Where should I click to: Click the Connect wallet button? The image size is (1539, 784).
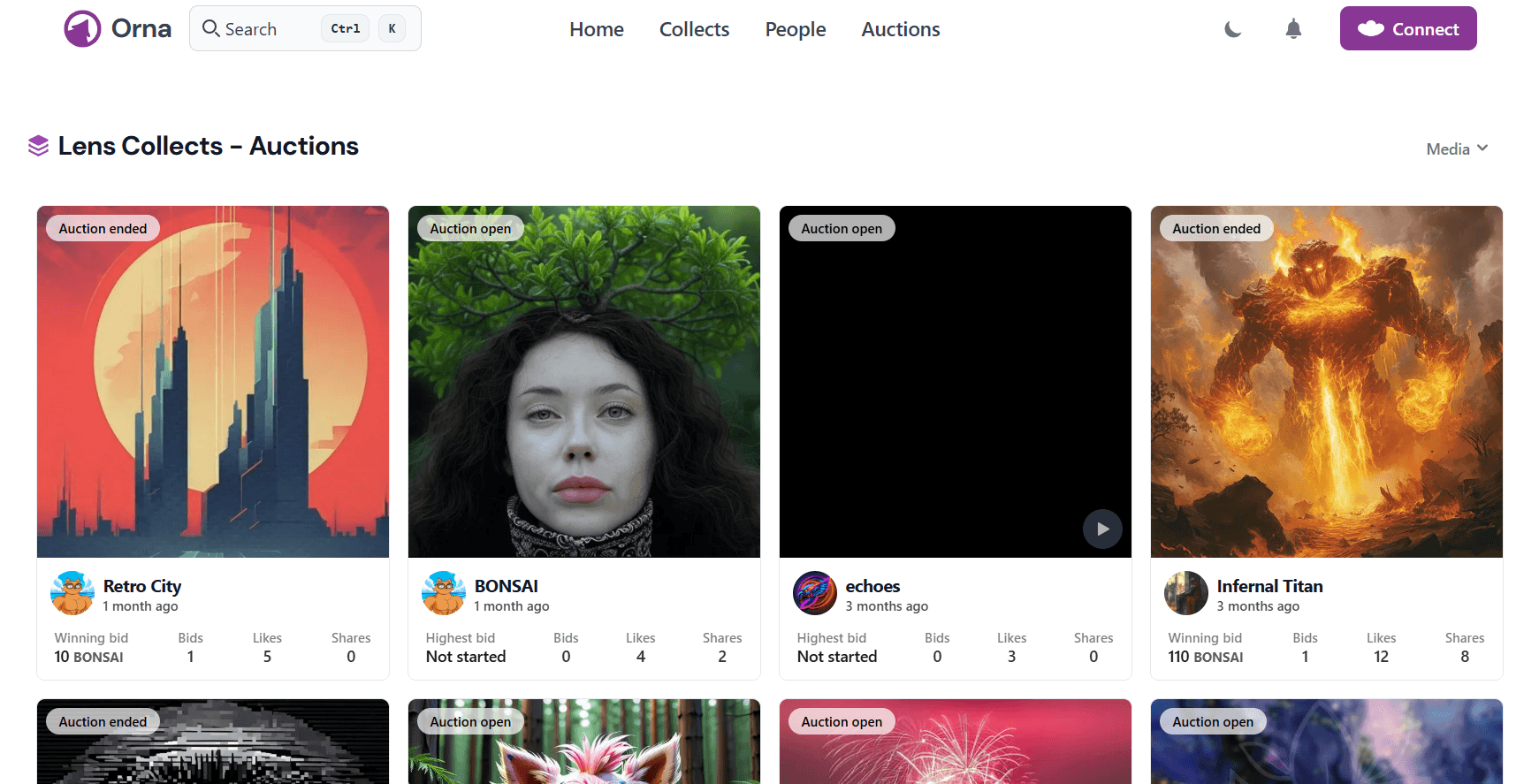pos(1408,28)
